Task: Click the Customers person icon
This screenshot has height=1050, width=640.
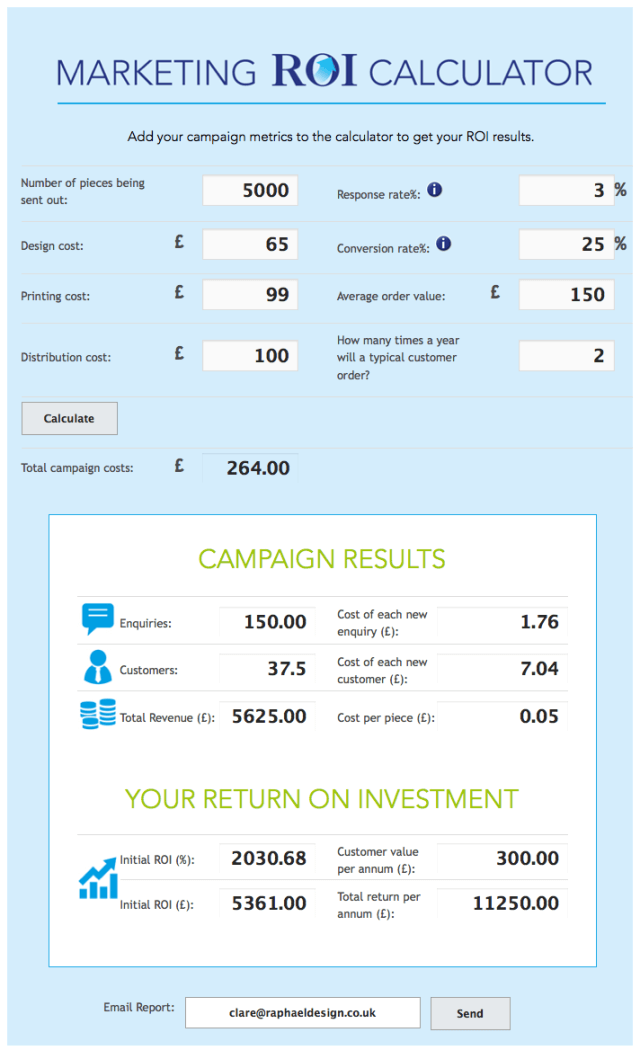Action: (98, 667)
